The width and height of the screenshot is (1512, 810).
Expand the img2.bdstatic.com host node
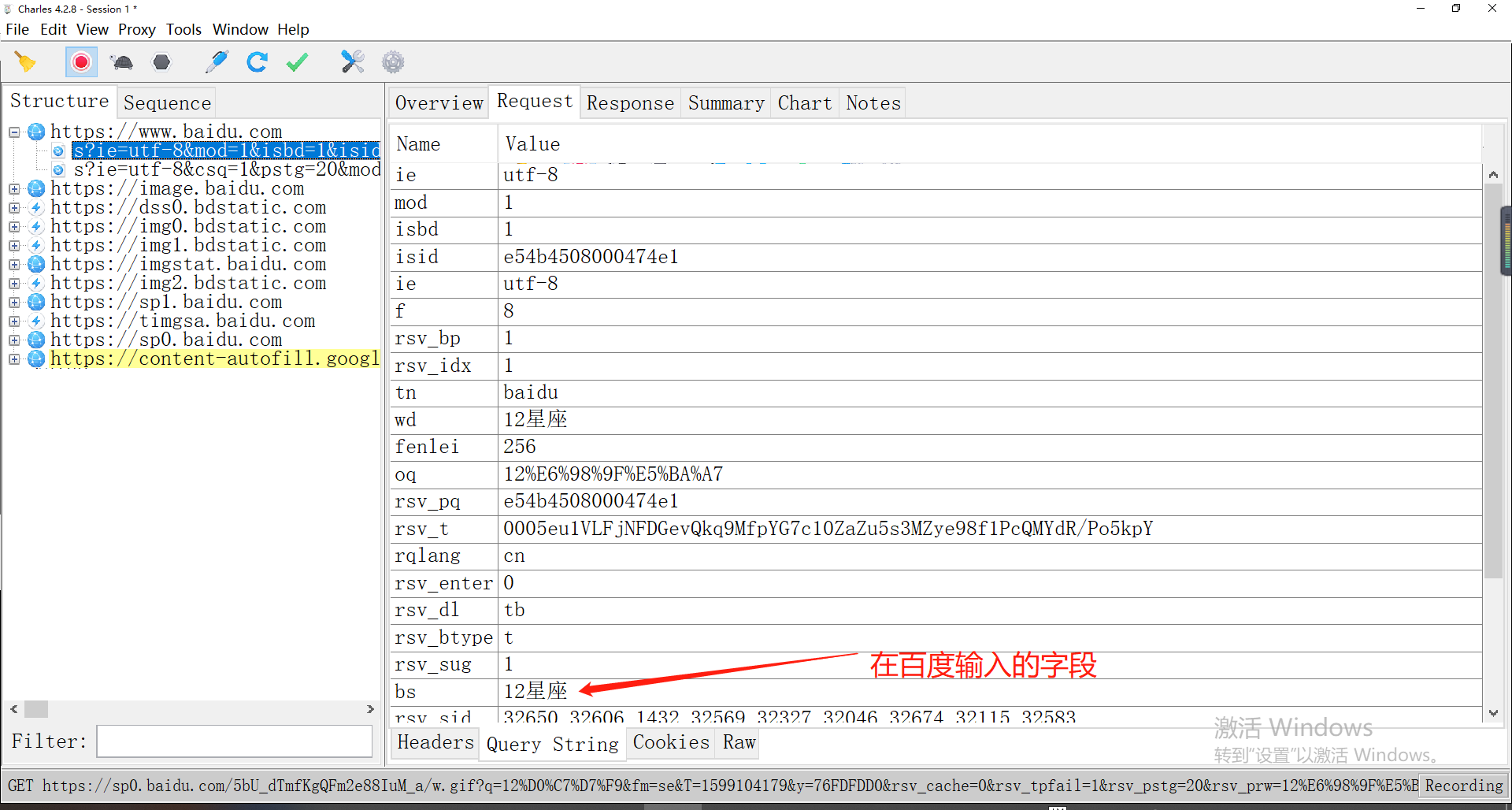(x=14, y=284)
